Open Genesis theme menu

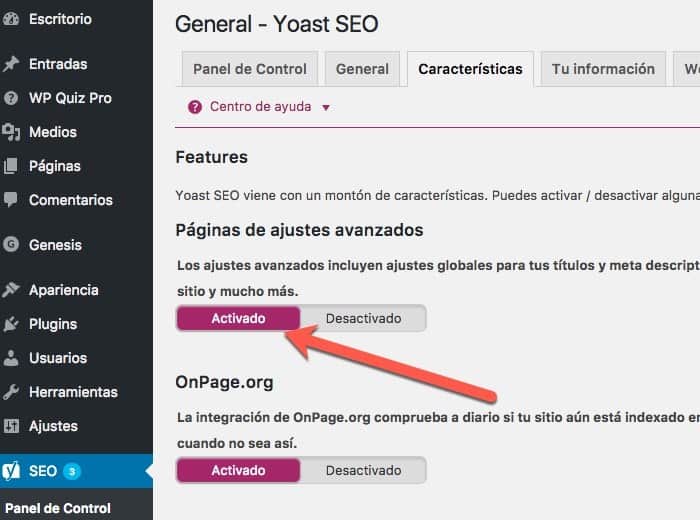point(55,245)
